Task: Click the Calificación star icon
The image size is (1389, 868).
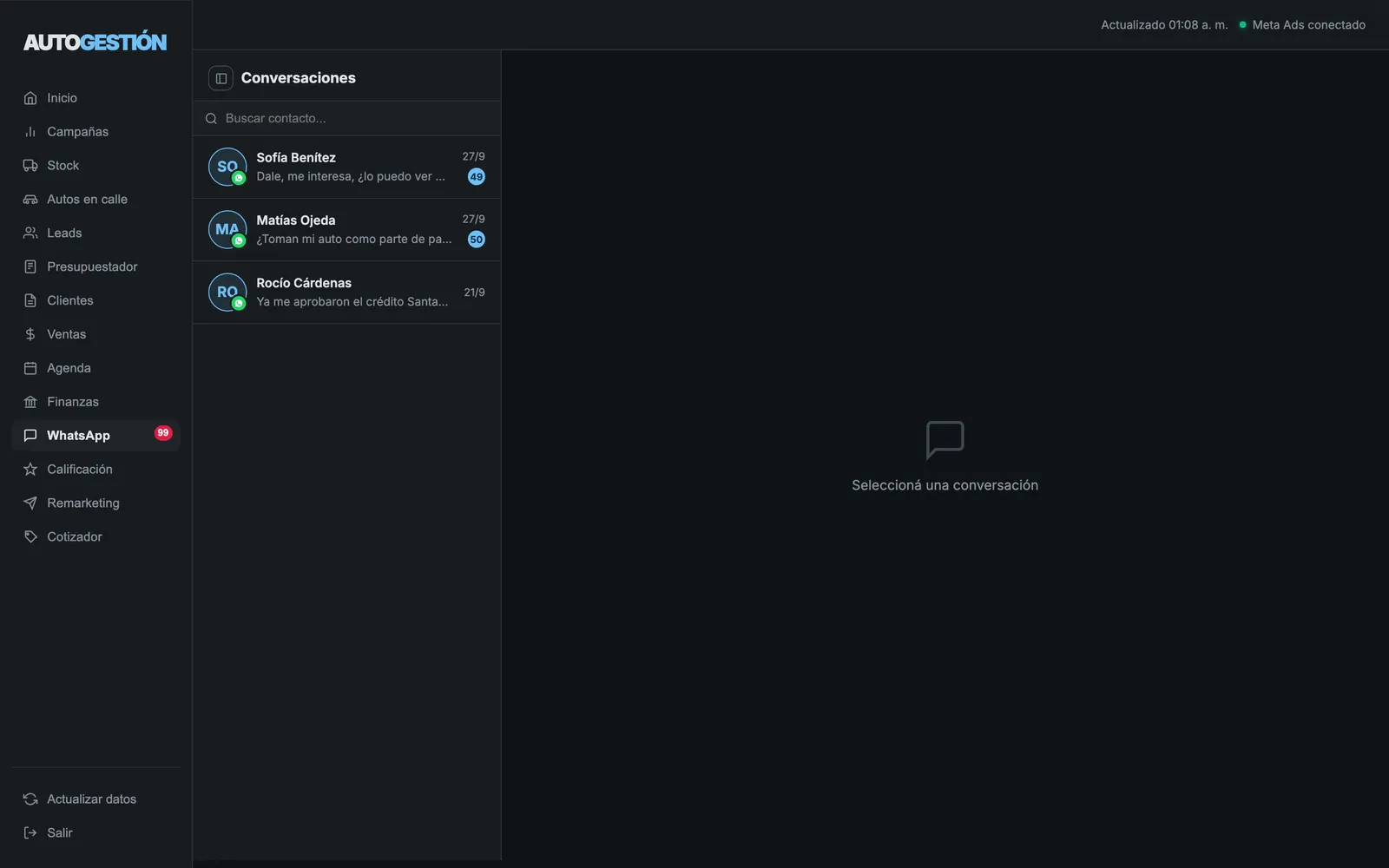Action: coord(30,470)
